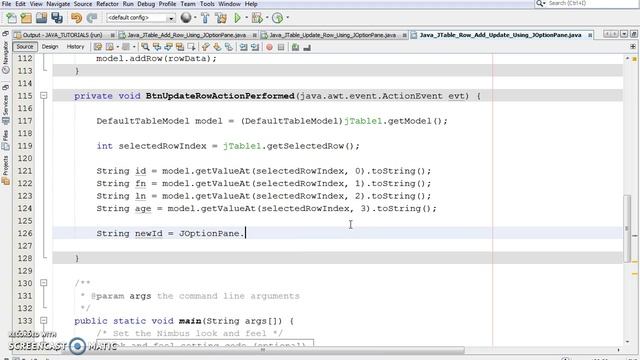
Task: Collapse the main method fold at line 133
Action: (44, 320)
